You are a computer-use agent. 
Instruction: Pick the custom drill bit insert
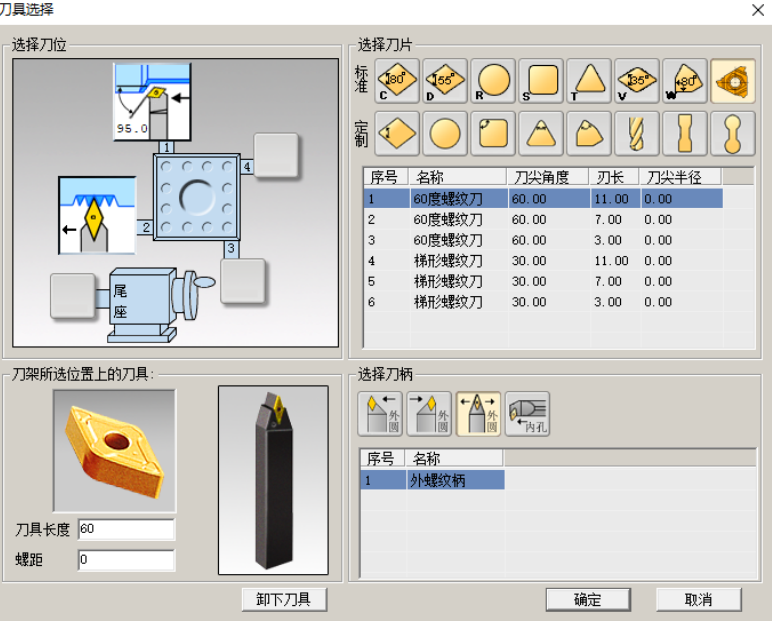click(637, 133)
